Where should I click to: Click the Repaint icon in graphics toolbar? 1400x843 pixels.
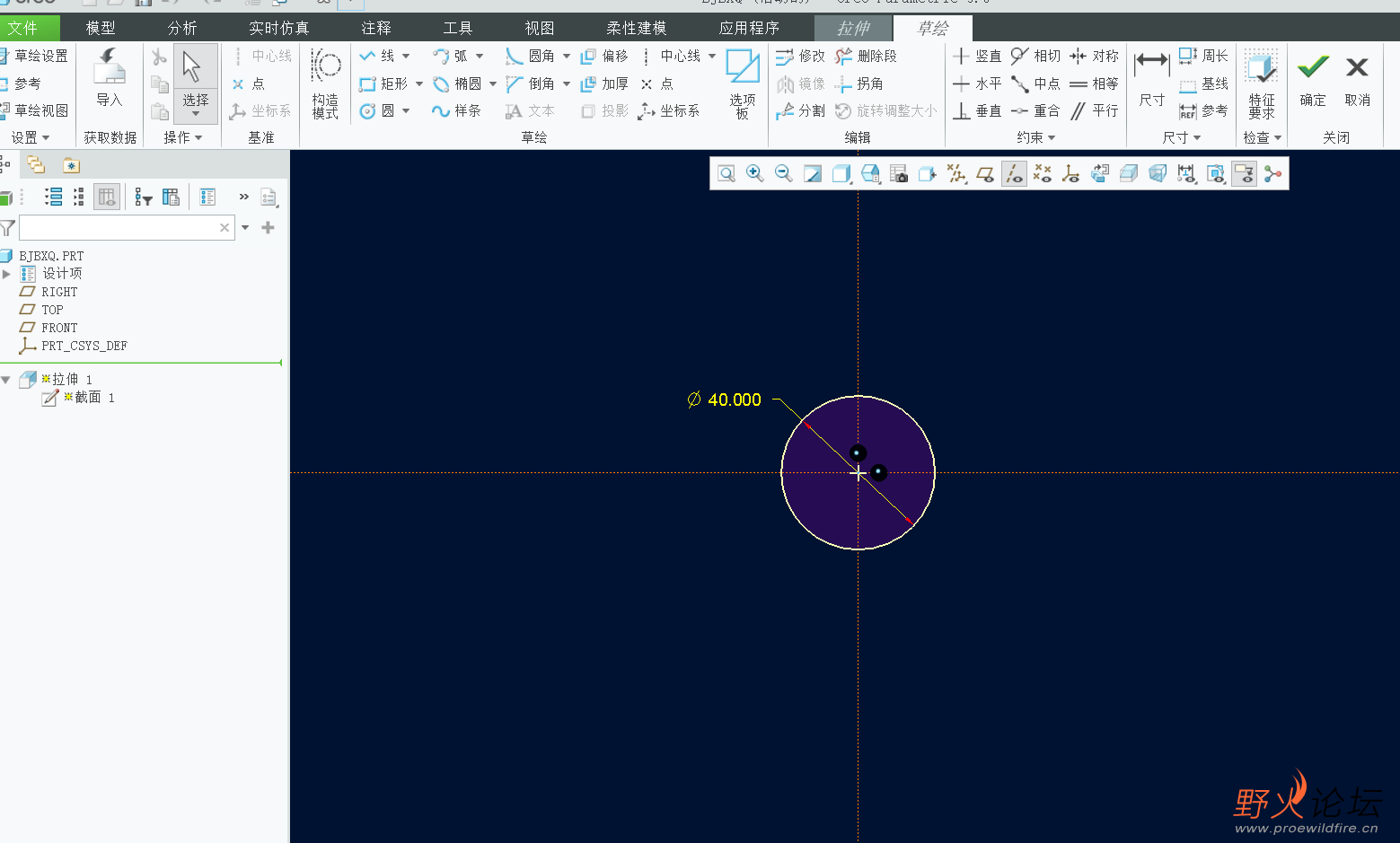tap(813, 173)
